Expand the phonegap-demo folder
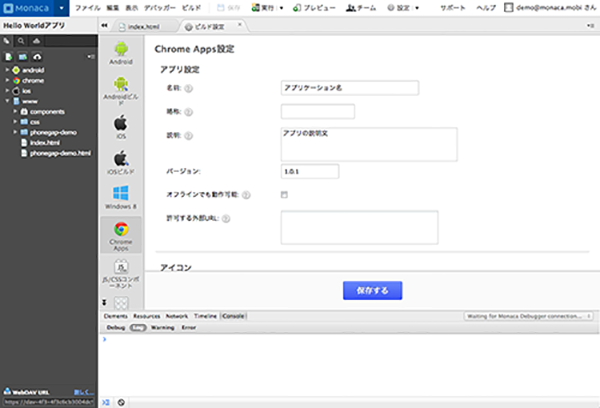The width and height of the screenshot is (600, 408). click(16, 132)
